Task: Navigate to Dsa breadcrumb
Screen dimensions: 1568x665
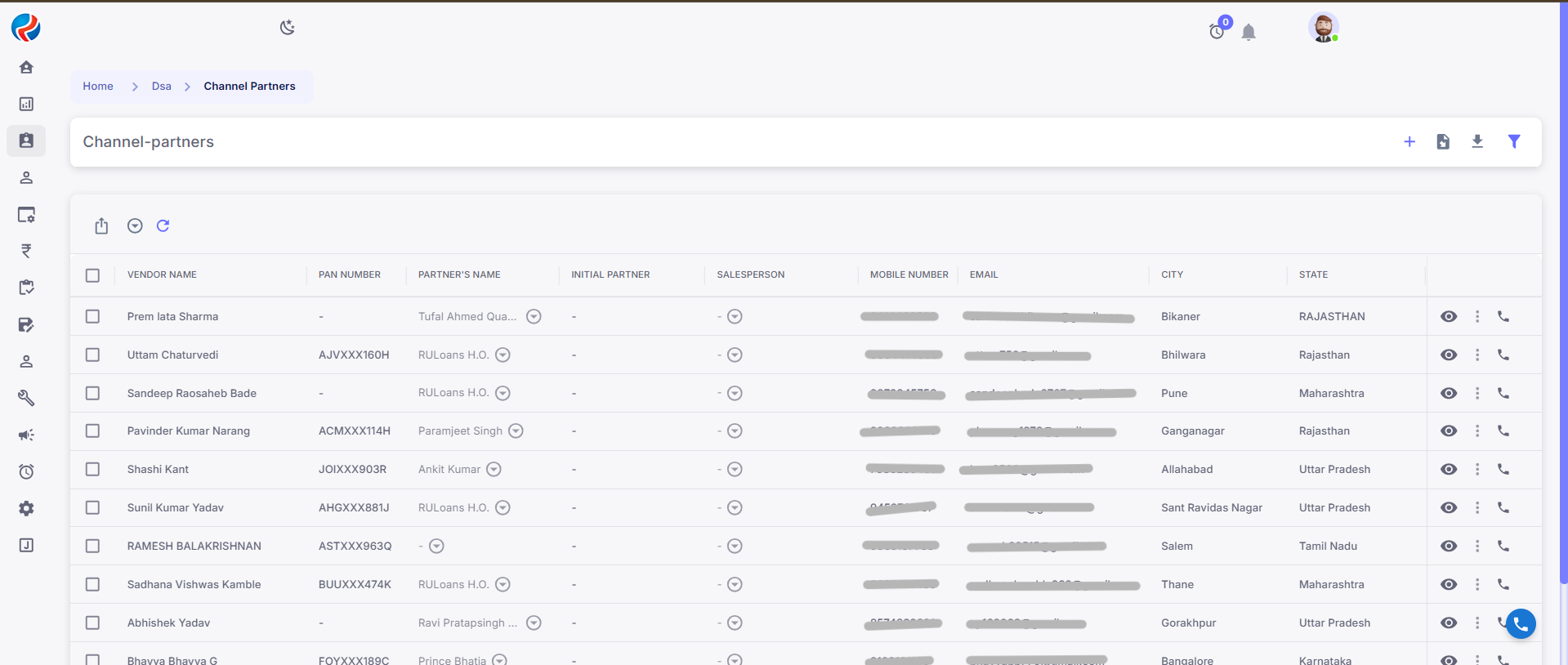Action: point(161,87)
